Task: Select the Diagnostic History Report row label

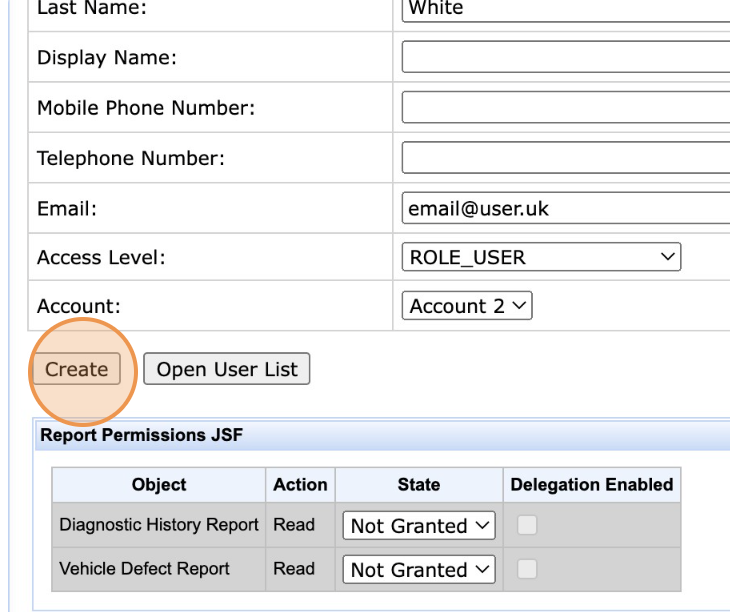Action: (x=159, y=525)
